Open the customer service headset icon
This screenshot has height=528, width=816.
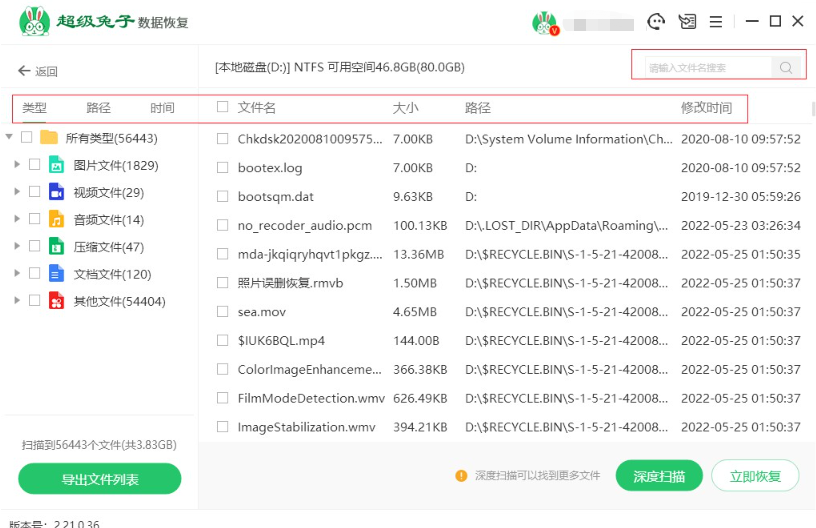tap(656, 21)
